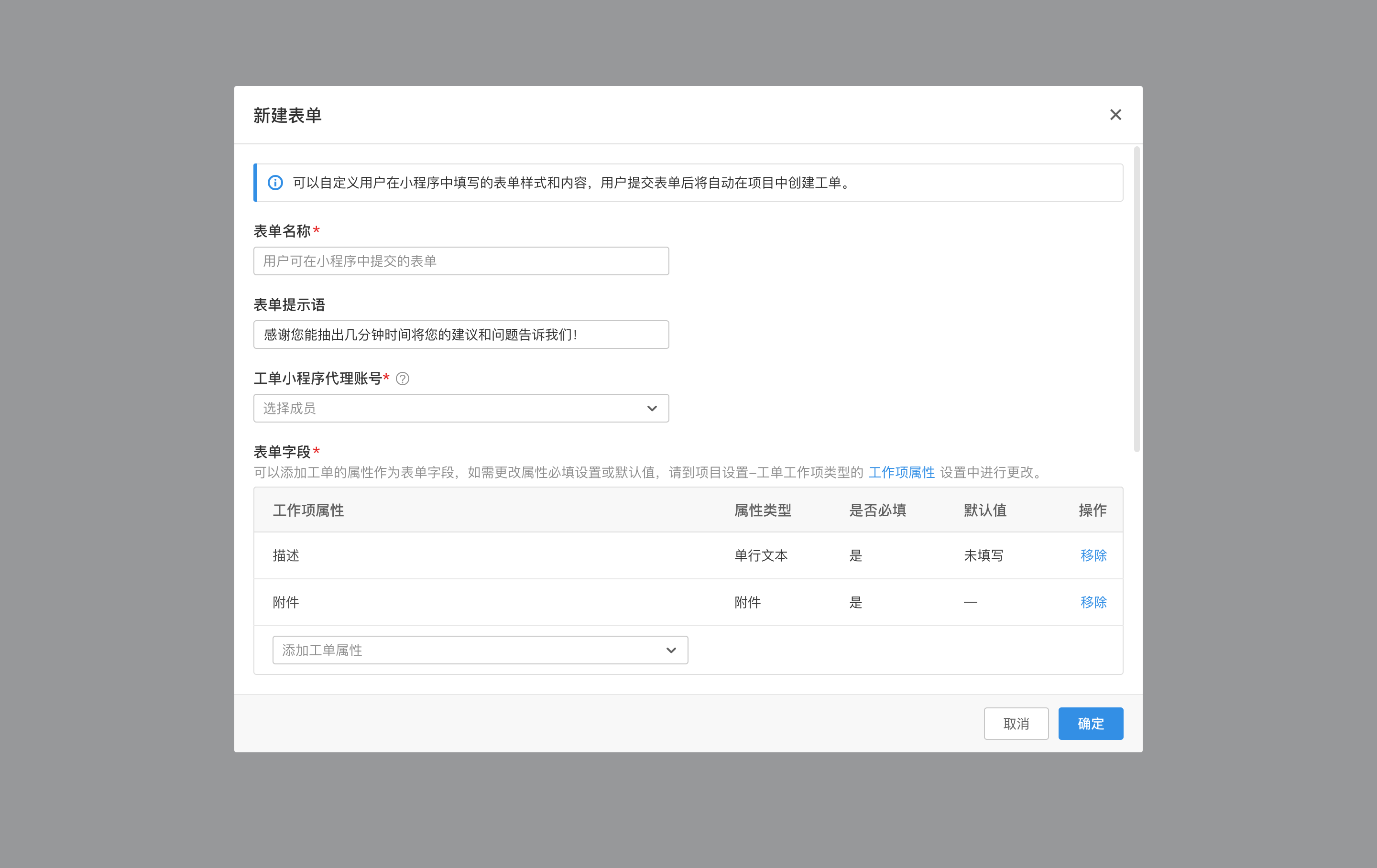Viewport: 1377px width, 868px height.
Task: Expand the 添加工单属性 dropdown
Action: (x=481, y=650)
